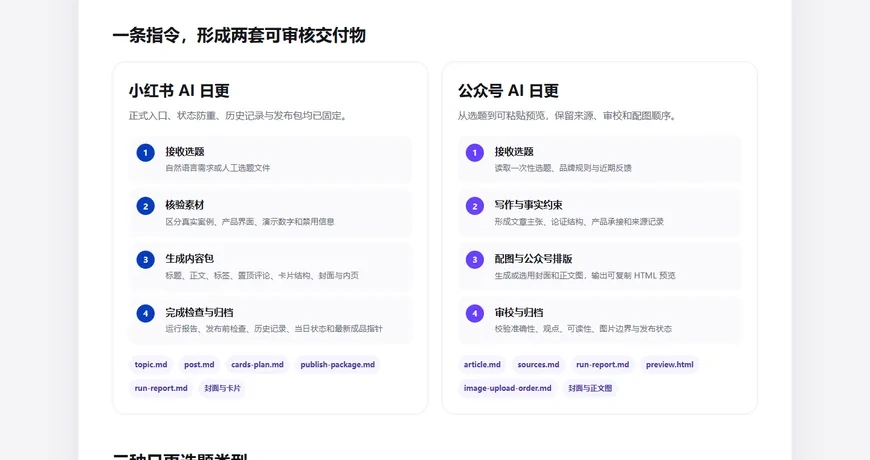Viewport: 870px width, 460px height.
Task: Select the 封面与正文图 chip
Action: pos(590,388)
